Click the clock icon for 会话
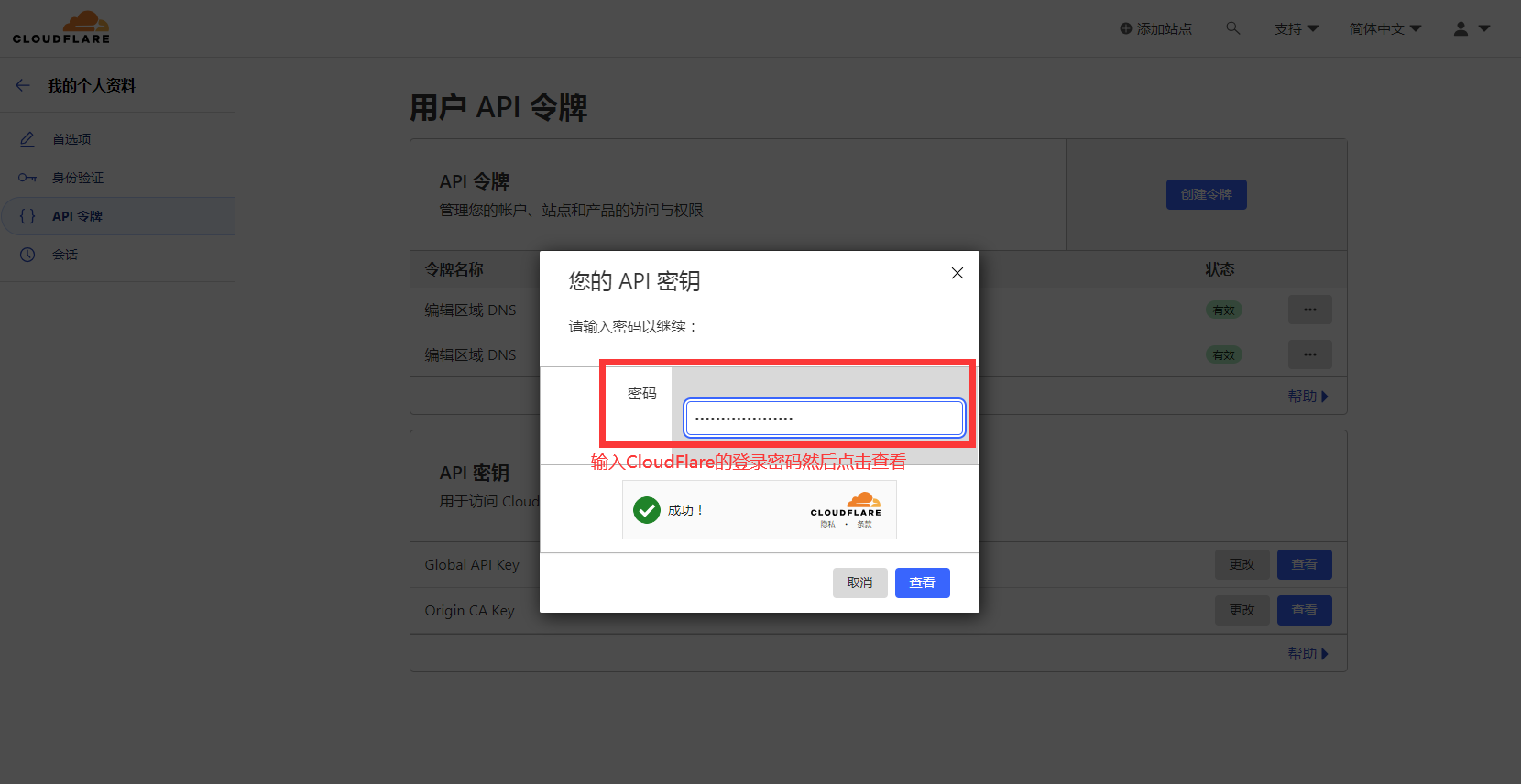Screen dimensions: 1521x784 pos(27,255)
